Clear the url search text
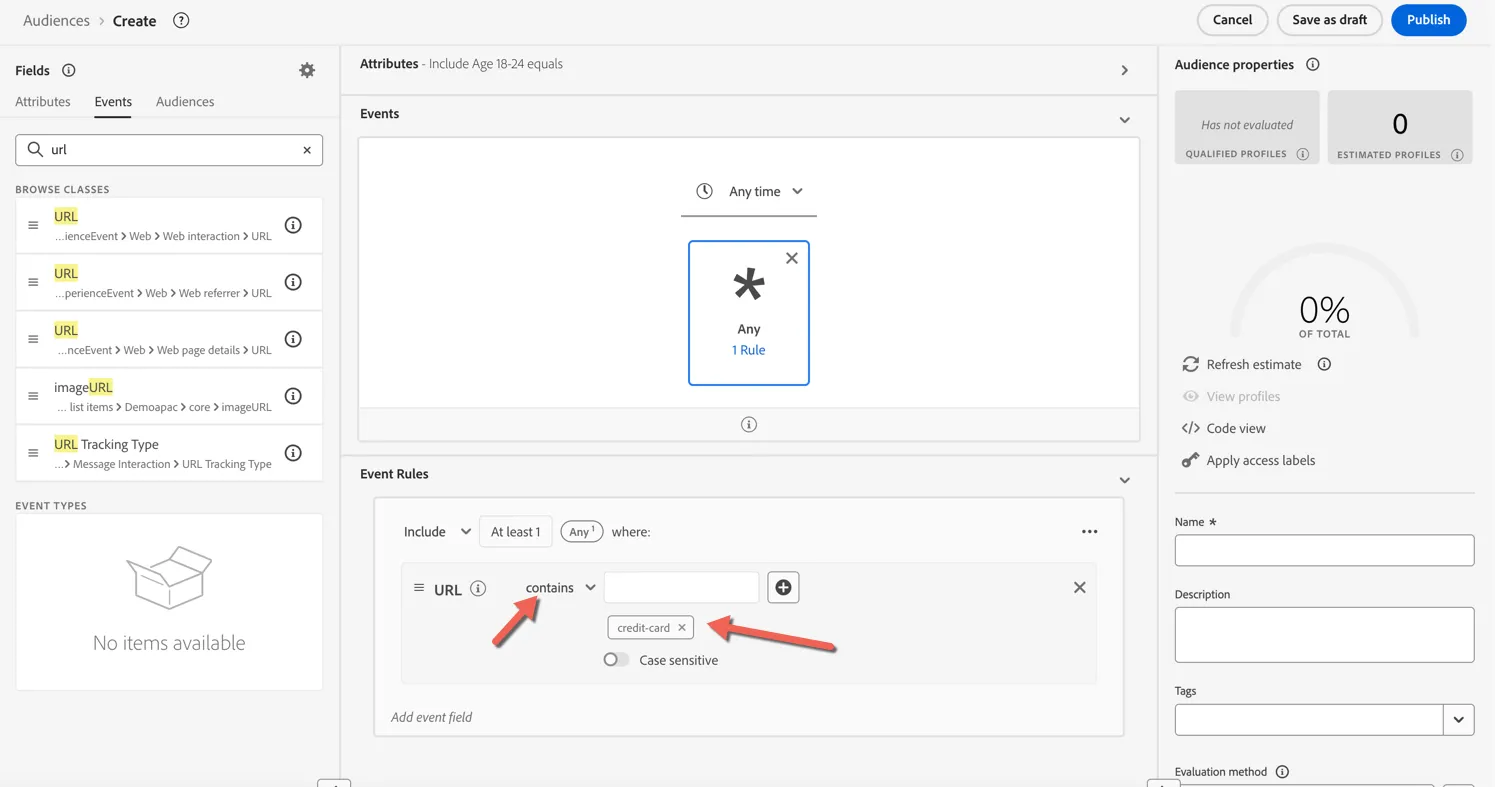This screenshot has width=1495, height=787. pos(307,150)
